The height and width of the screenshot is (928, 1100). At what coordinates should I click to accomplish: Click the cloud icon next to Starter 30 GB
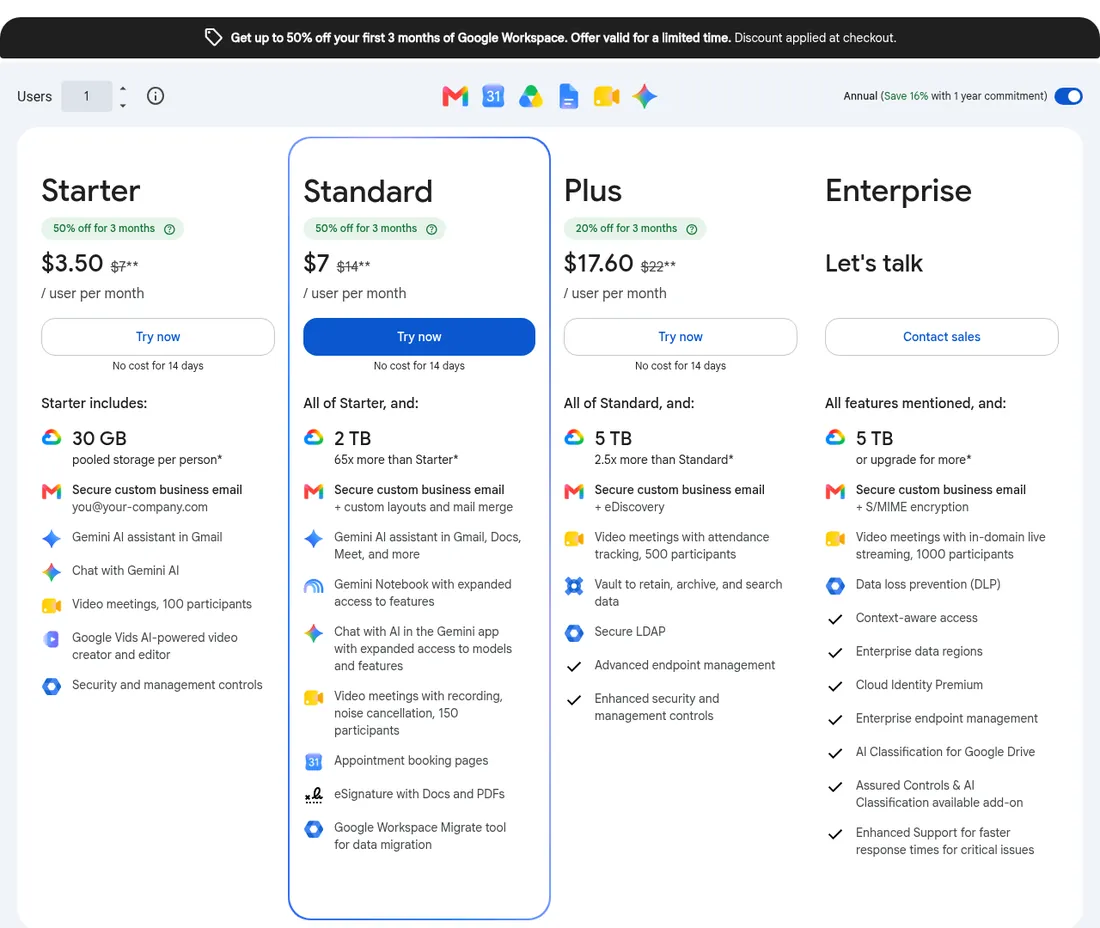pyautogui.click(x=52, y=438)
